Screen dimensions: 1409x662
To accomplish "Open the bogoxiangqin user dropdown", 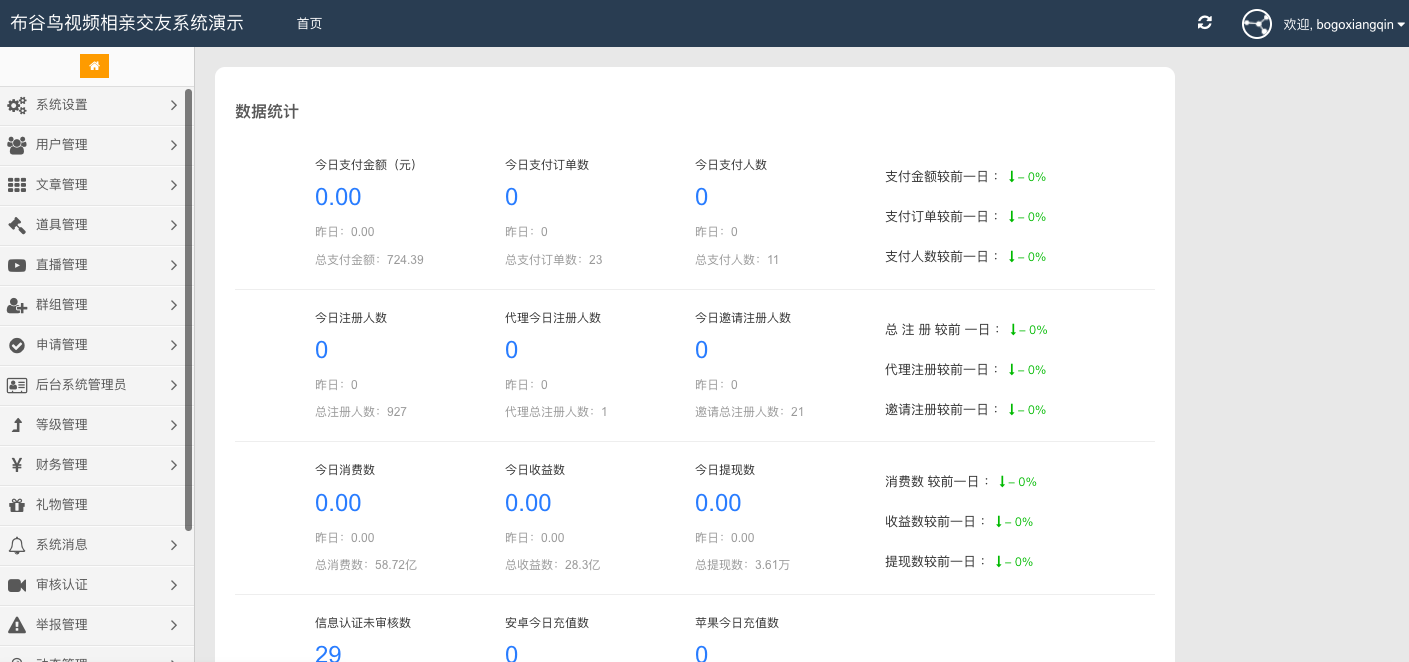I will tap(1343, 24).
